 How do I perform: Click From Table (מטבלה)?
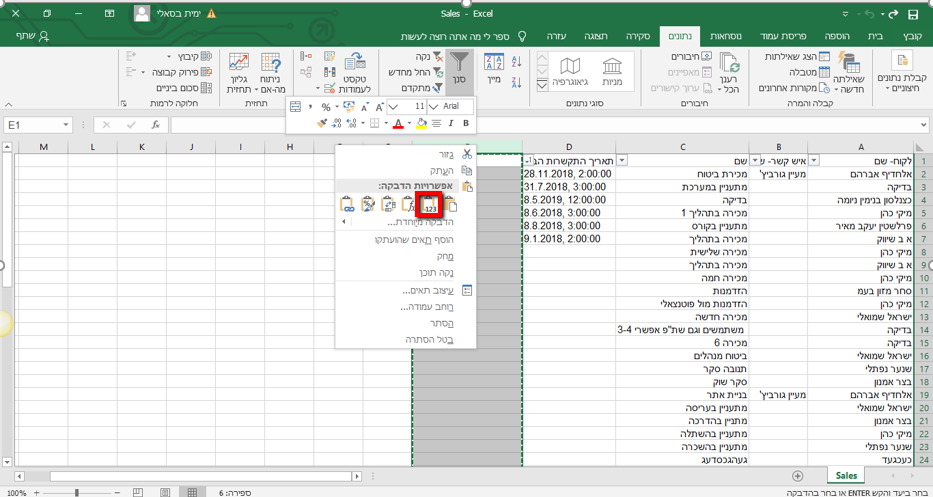[x=809, y=73]
